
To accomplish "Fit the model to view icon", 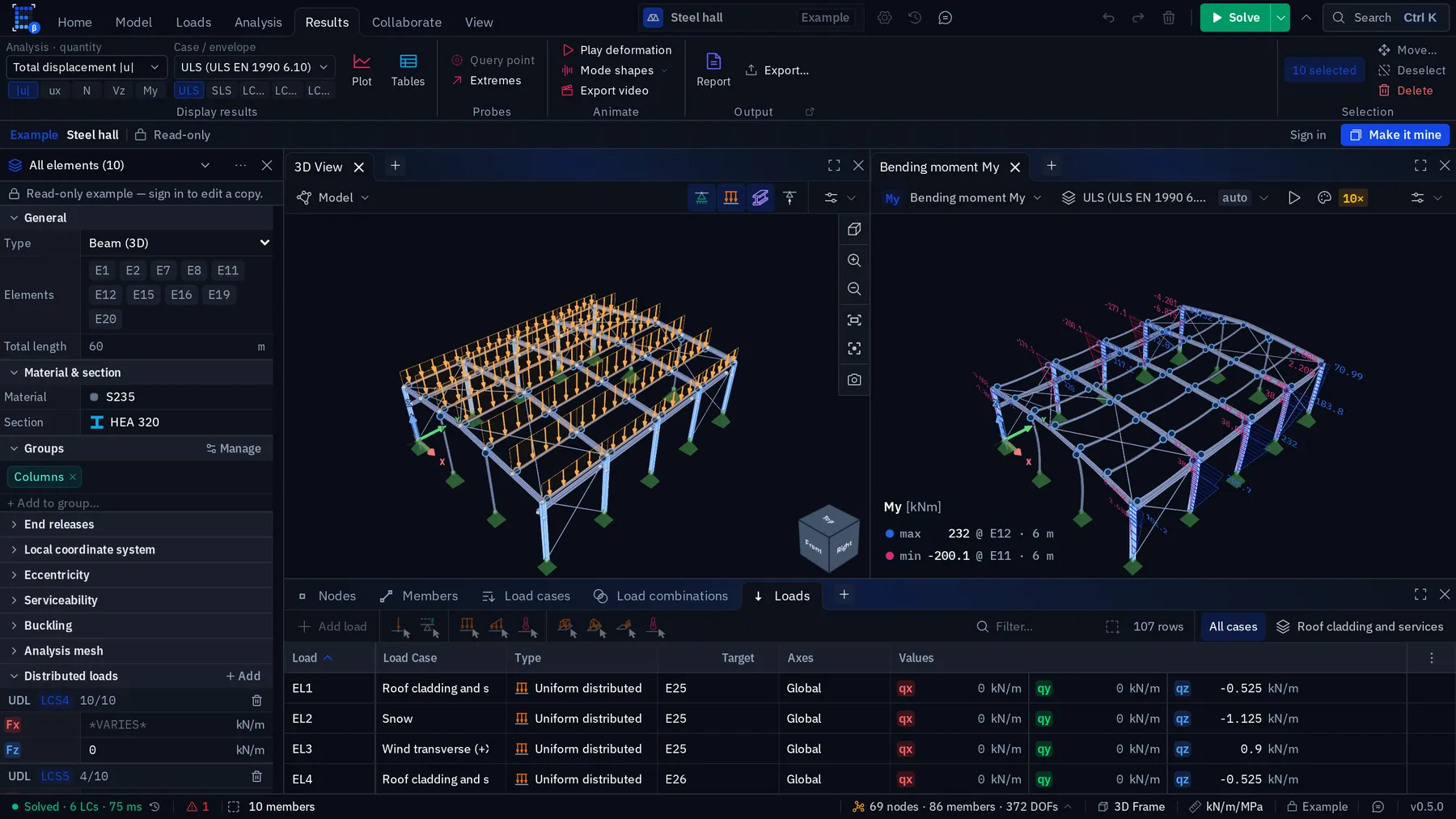I will pyautogui.click(x=854, y=320).
